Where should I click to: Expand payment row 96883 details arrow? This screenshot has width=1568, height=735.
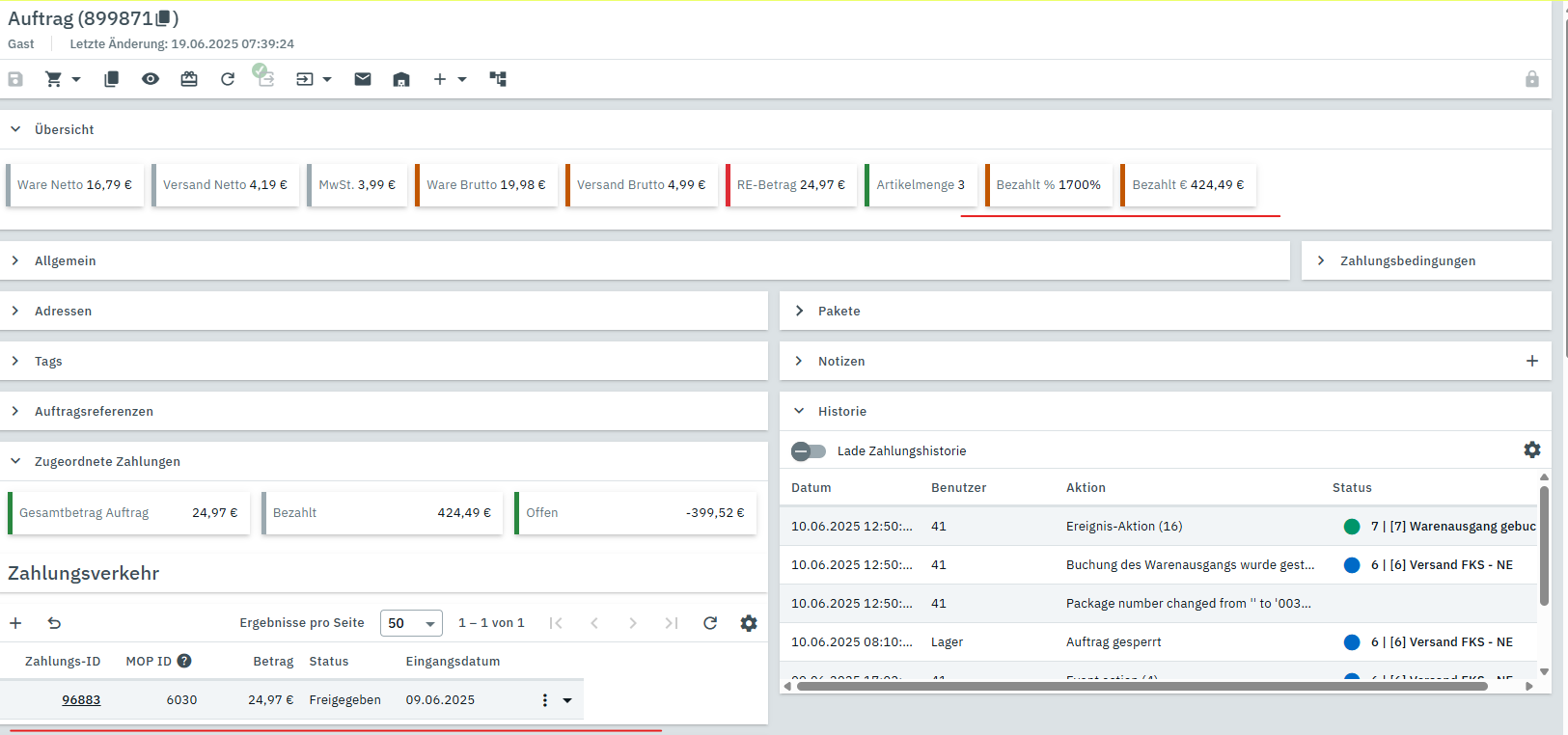(x=567, y=700)
